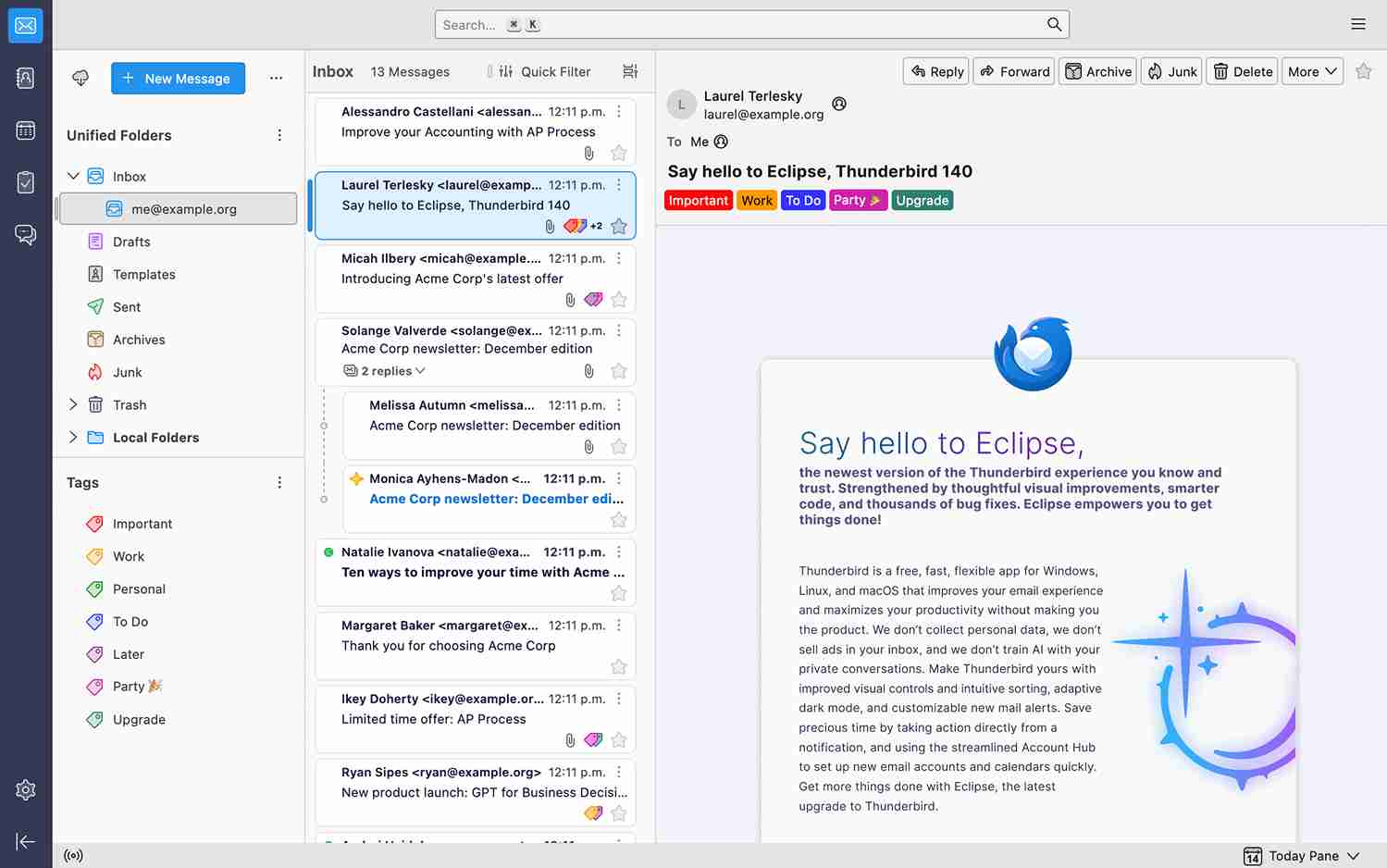Collapse the Inbox folder tree
This screenshot has width=1387, height=868.
click(73, 176)
